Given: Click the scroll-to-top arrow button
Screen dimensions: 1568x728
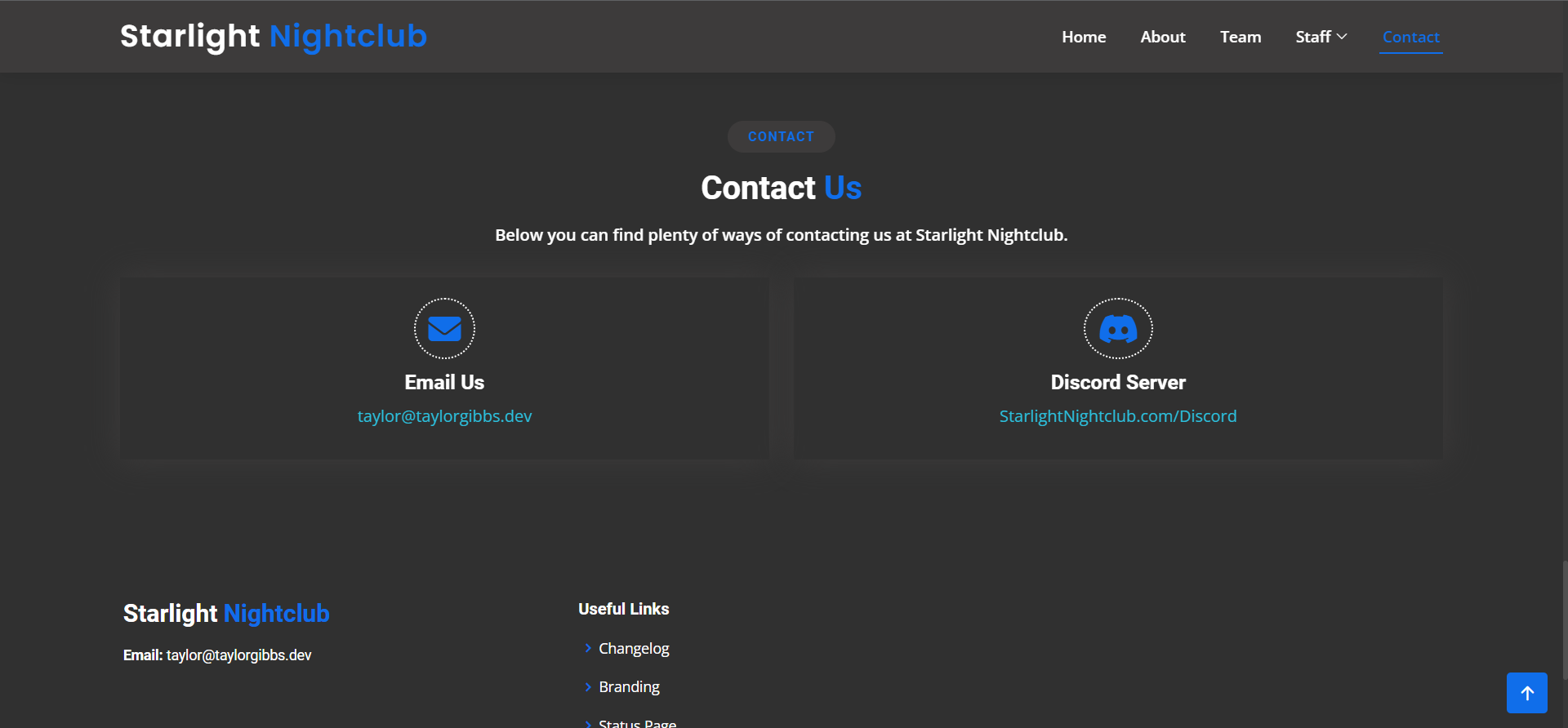Looking at the screenshot, I should pos(1526,693).
